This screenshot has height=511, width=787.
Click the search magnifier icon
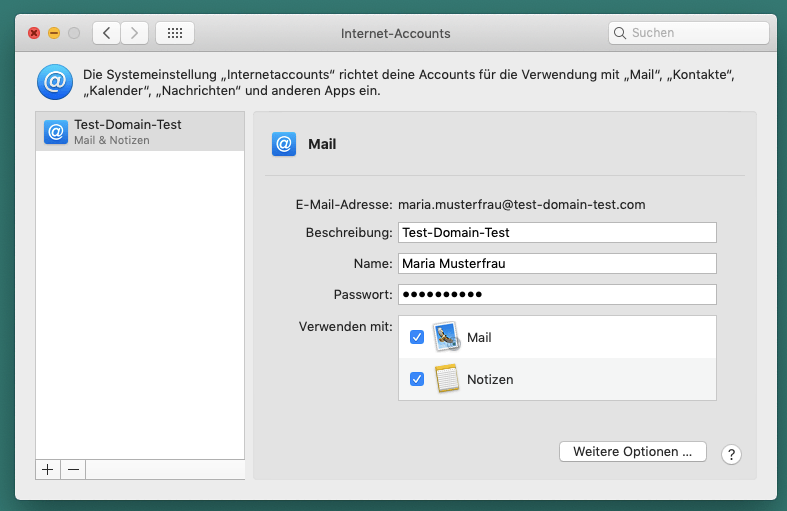[621, 33]
